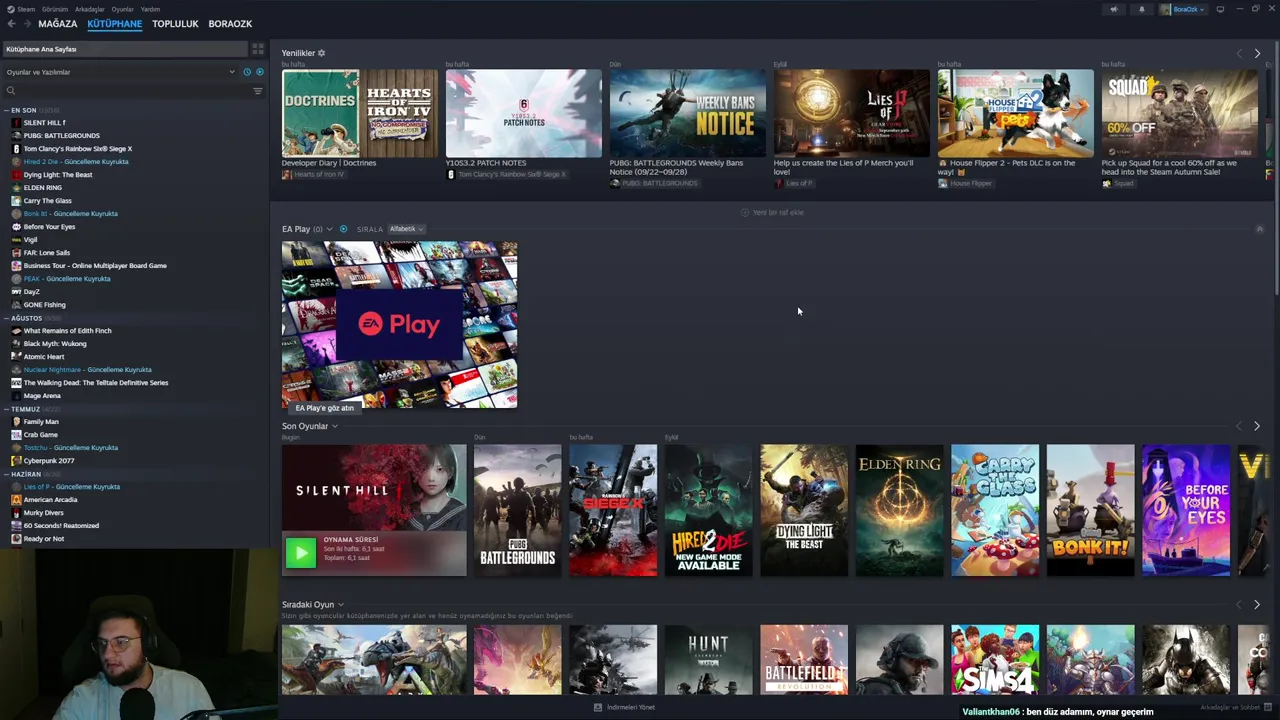Open the notifications bell icon
Screen dimensions: 1280x720
[x=1141, y=9]
